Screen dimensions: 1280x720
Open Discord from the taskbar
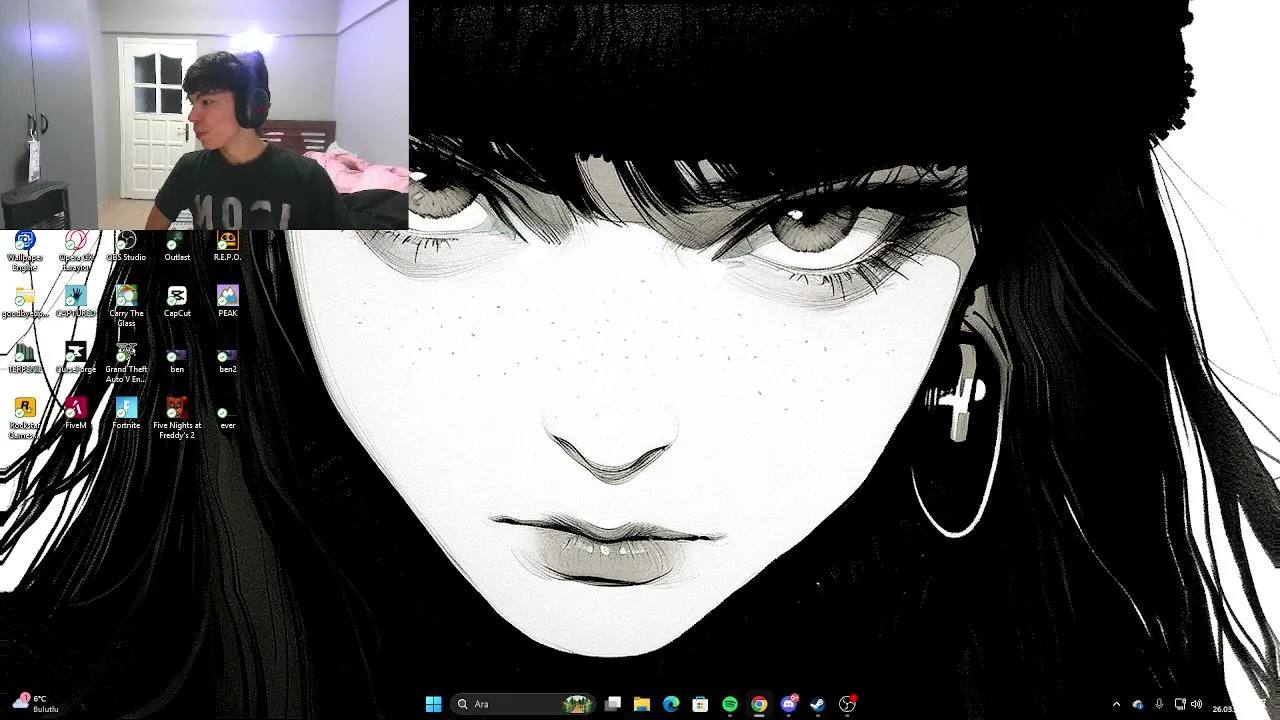click(x=789, y=704)
